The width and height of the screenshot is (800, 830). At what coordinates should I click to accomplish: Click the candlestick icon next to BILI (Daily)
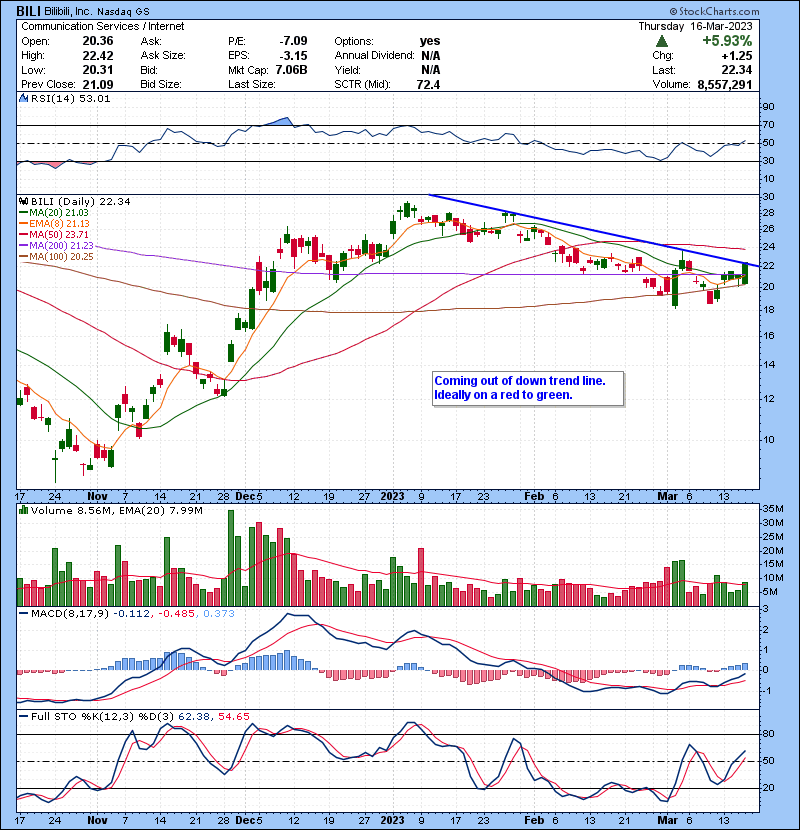(x=24, y=202)
